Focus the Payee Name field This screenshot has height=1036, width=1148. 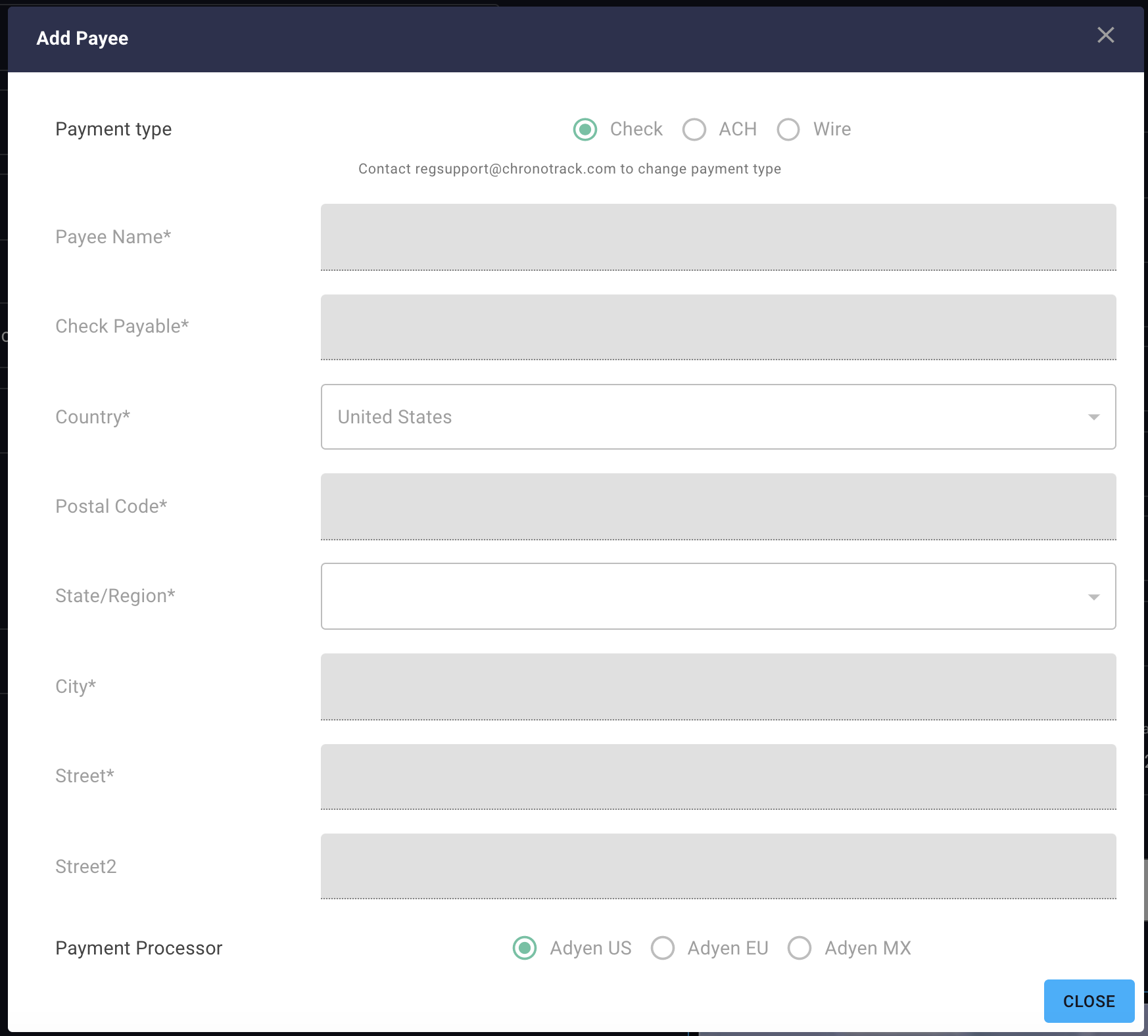[x=718, y=237]
